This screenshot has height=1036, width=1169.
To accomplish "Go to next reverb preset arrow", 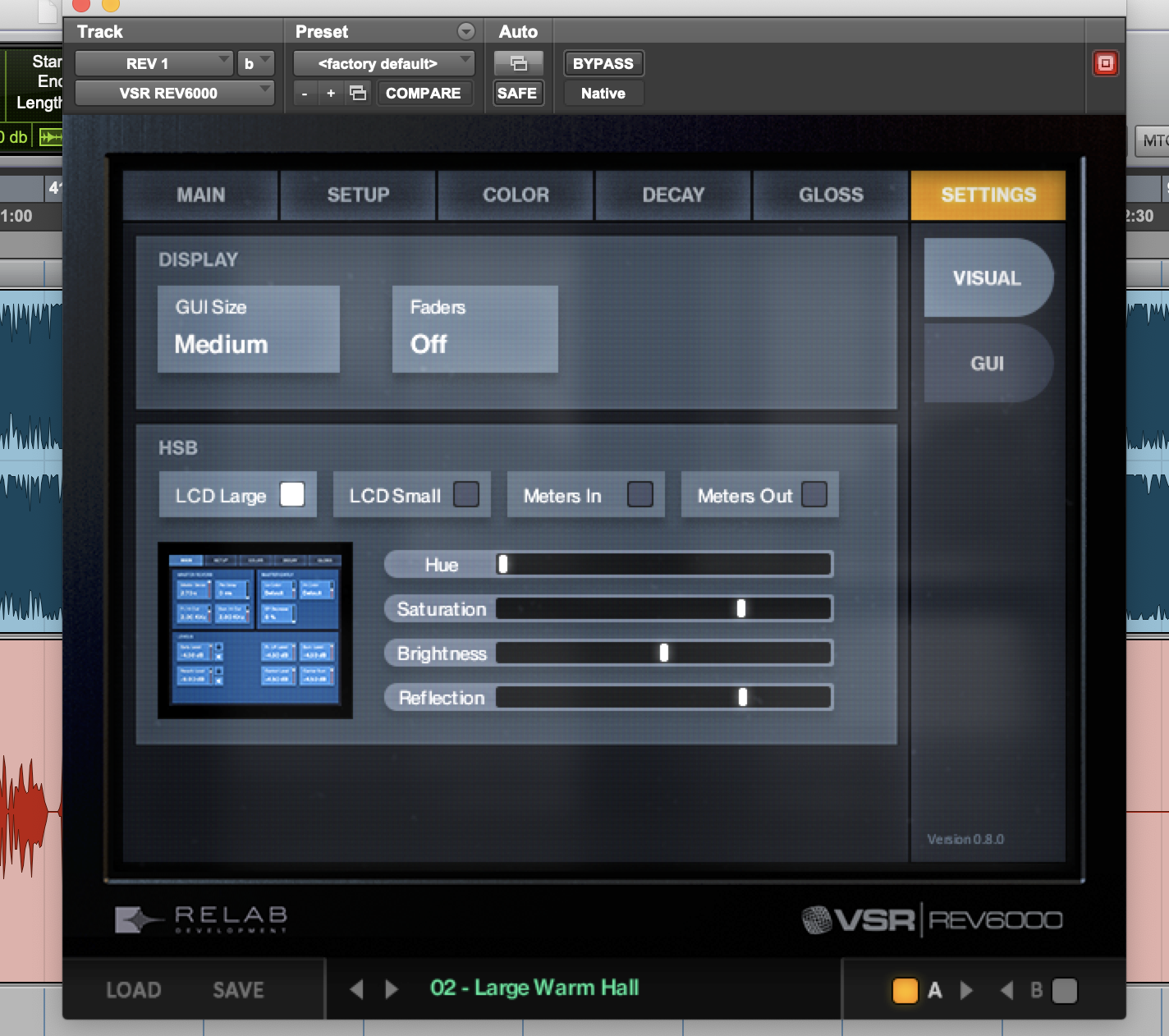I will click(392, 989).
